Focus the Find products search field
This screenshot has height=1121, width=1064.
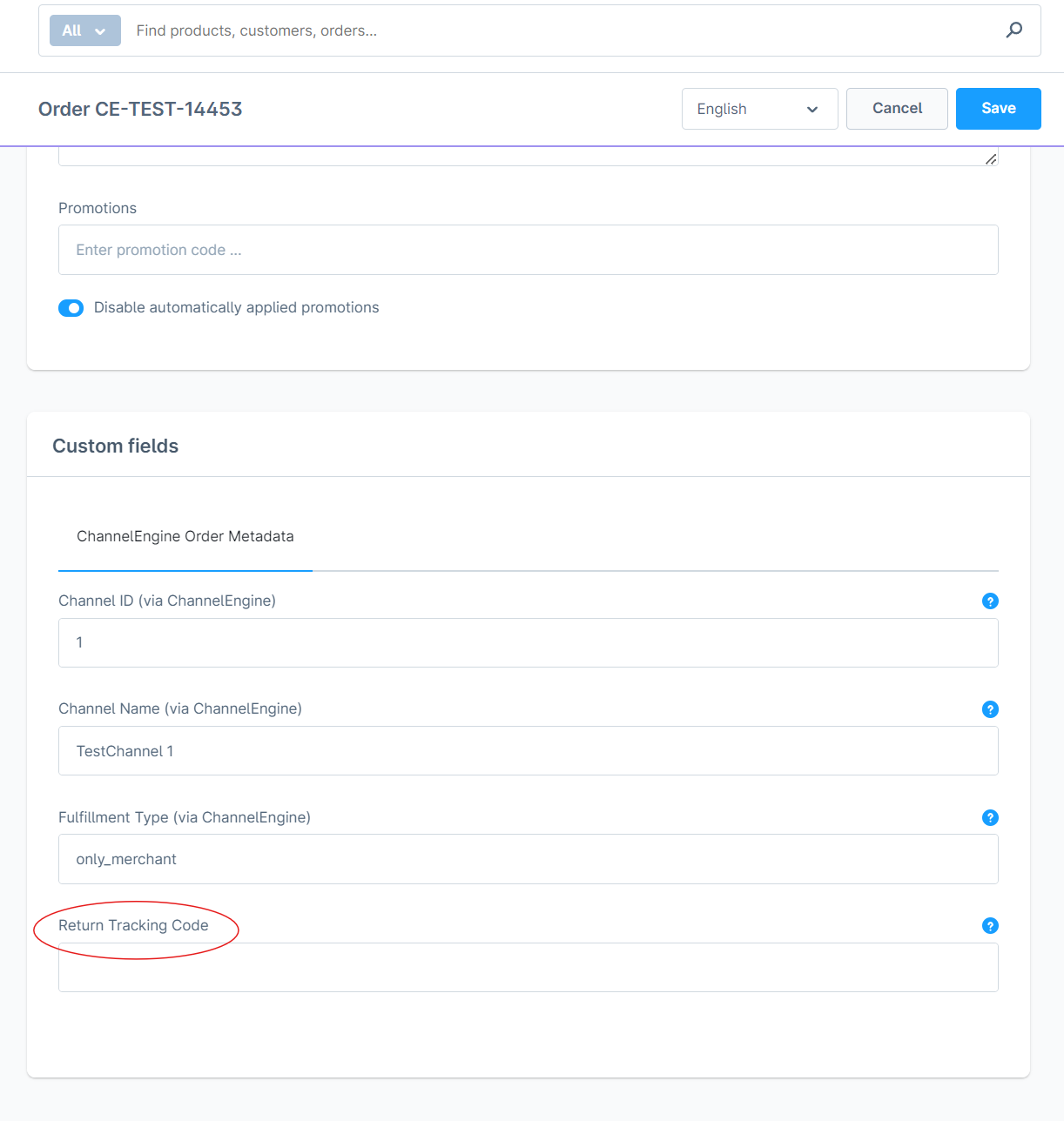tap(557, 30)
